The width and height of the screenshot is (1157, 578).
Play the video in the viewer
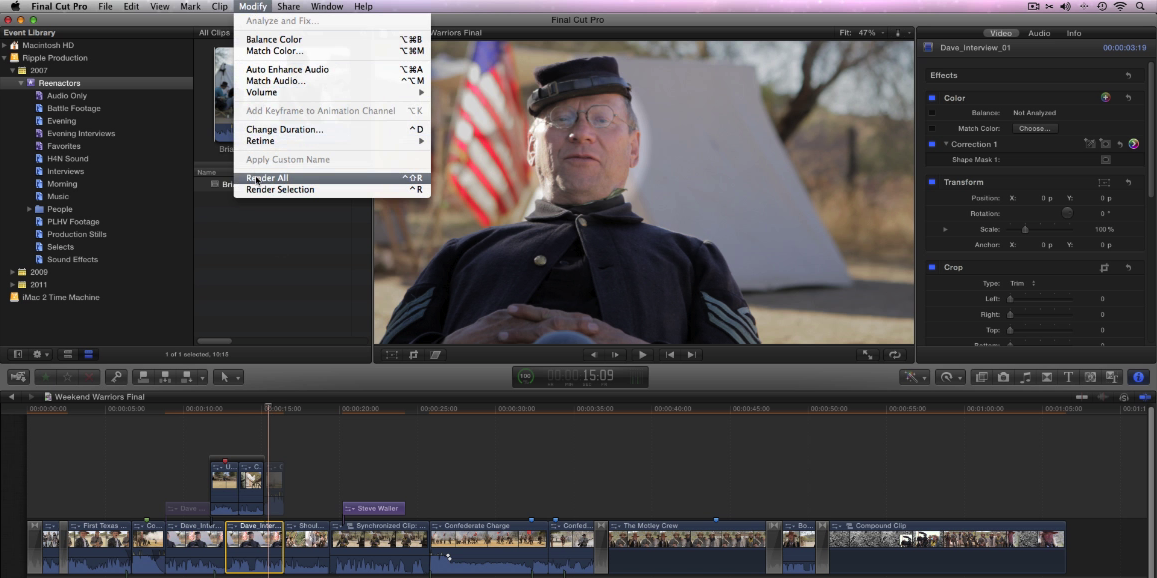[642, 355]
